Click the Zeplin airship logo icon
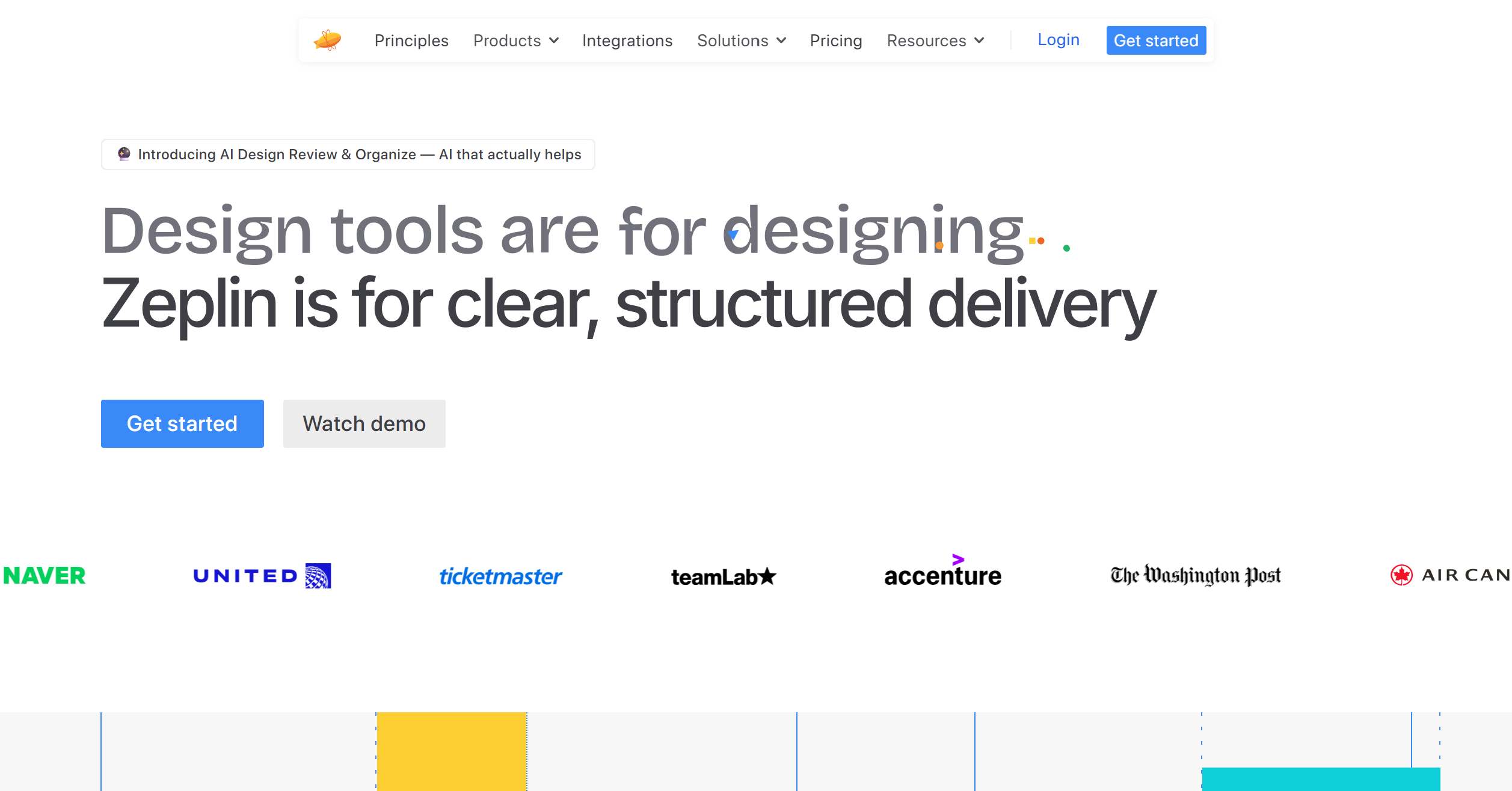The width and height of the screenshot is (1512, 791). (328, 40)
